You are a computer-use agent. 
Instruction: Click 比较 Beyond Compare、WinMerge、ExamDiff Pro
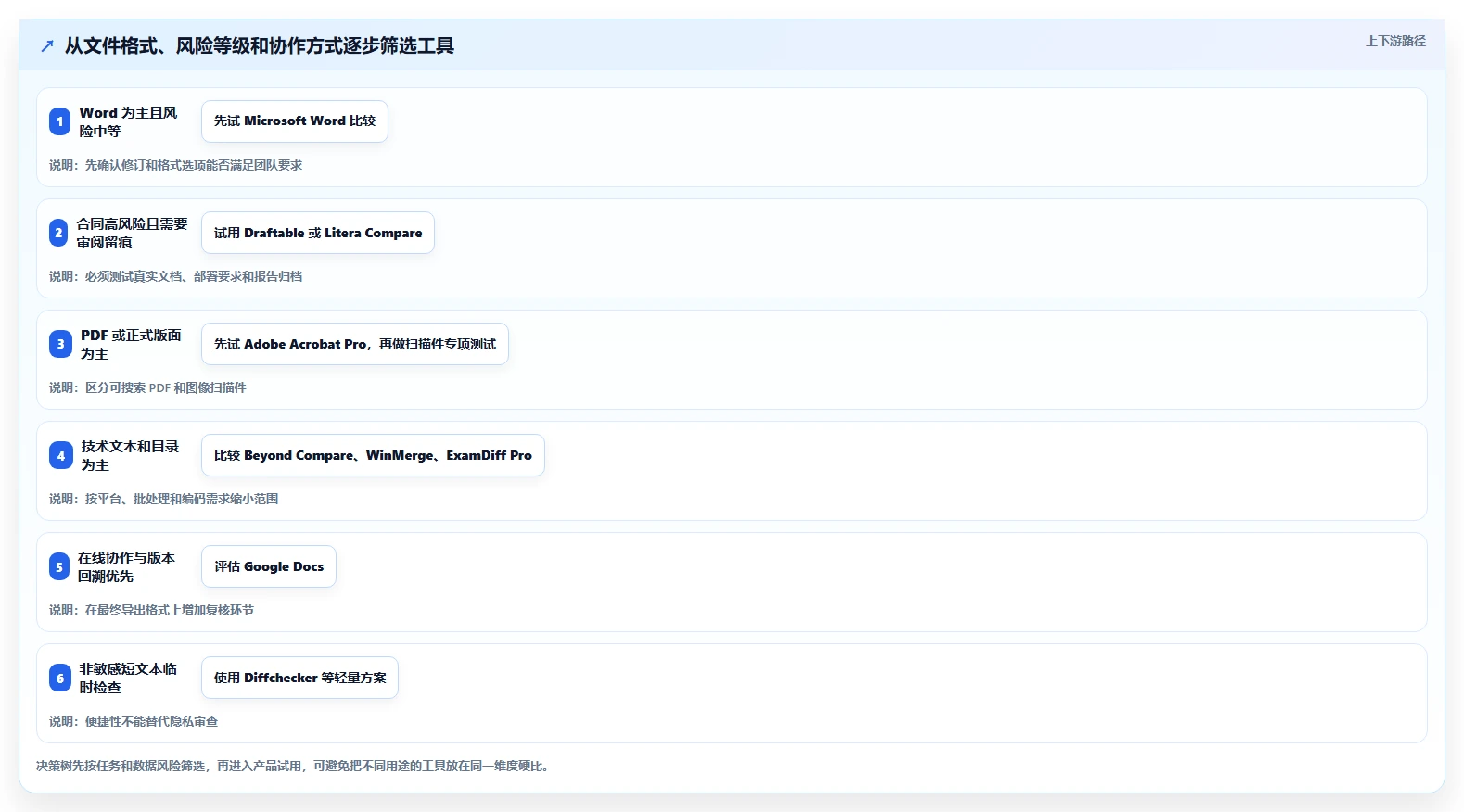click(373, 455)
